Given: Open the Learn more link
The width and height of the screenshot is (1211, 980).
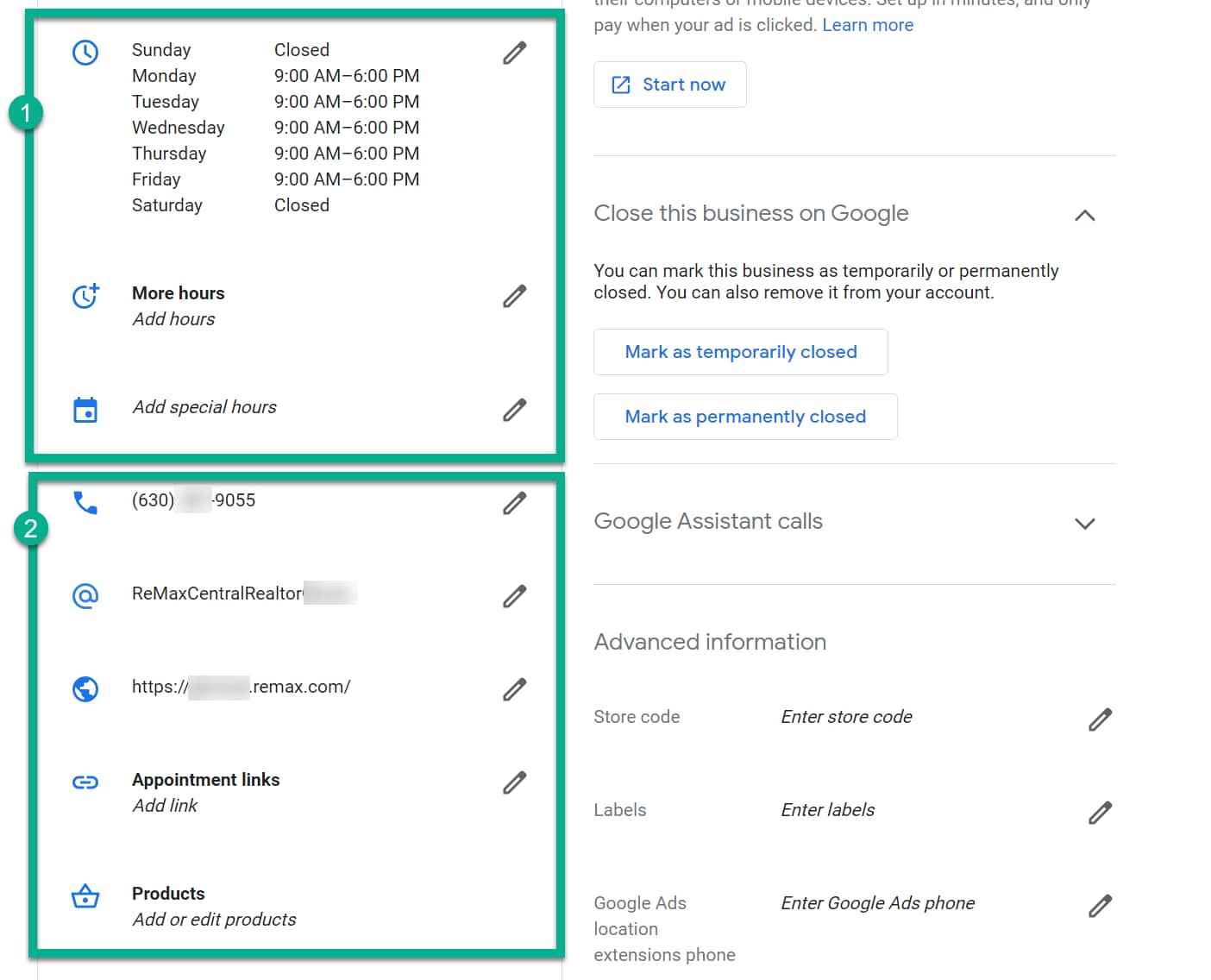Looking at the screenshot, I should click(868, 25).
